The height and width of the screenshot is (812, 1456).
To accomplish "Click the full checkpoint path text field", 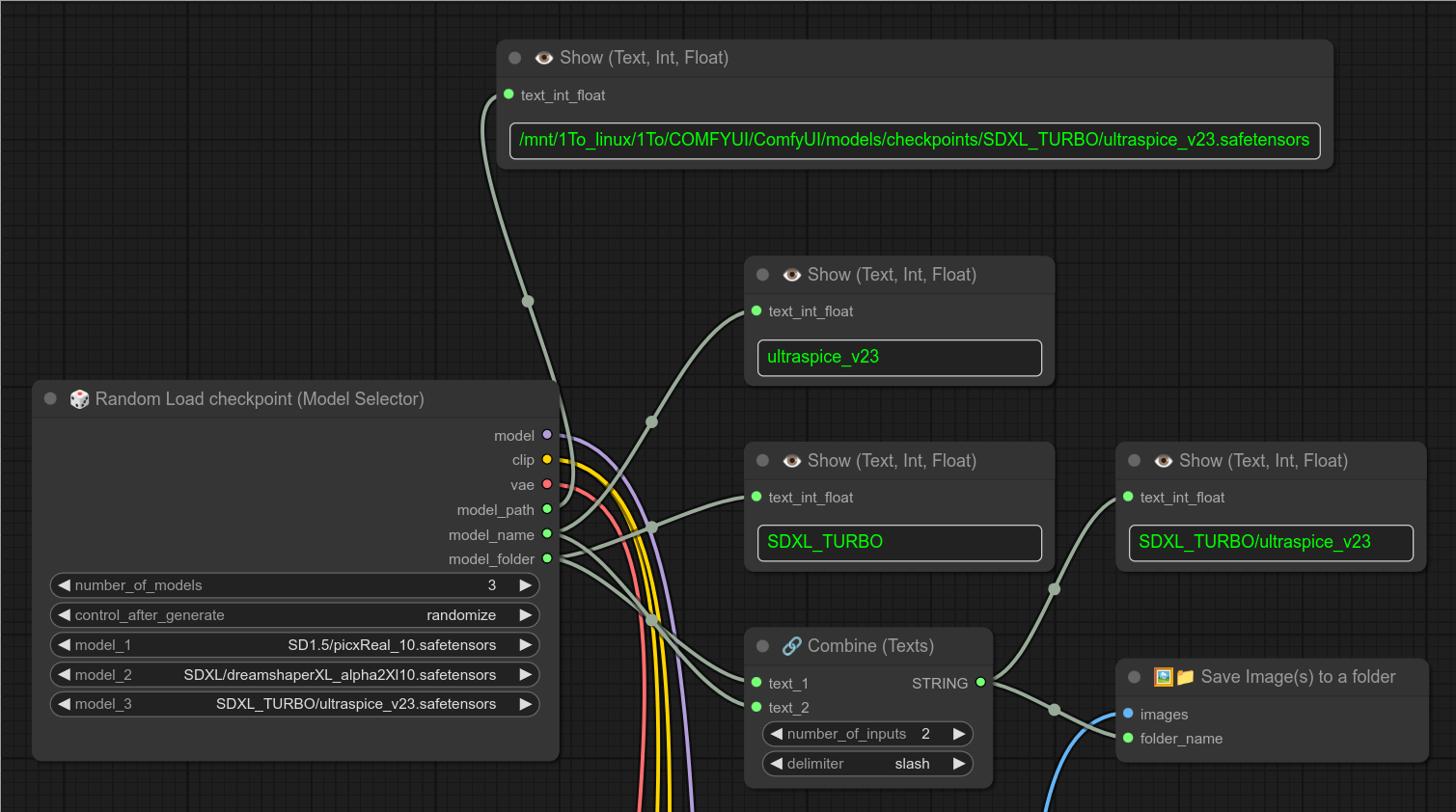I will [x=914, y=140].
